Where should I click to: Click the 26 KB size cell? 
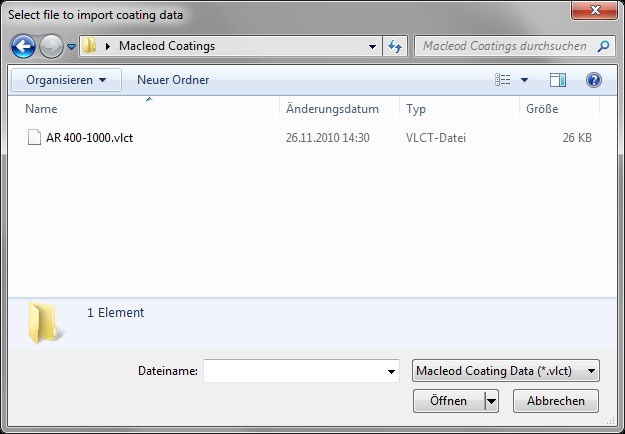coord(577,138)
